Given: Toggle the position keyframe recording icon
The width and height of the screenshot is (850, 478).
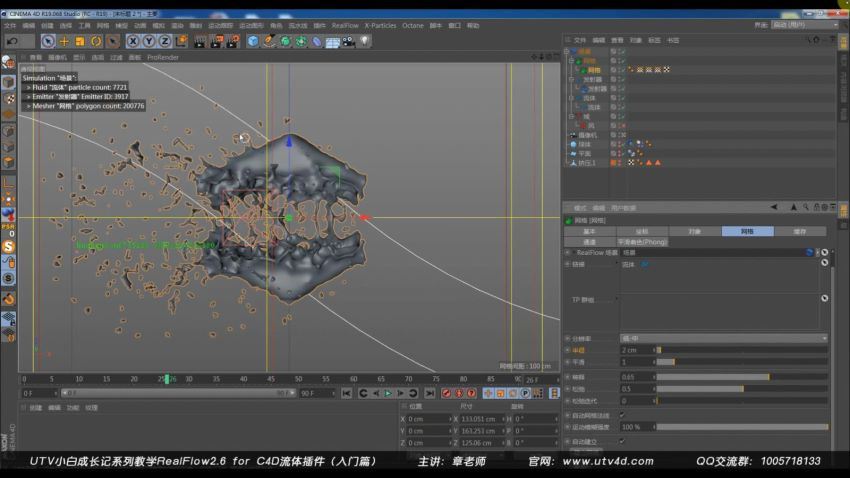Looking at the screenshot, I should click(x=488, y=393).
